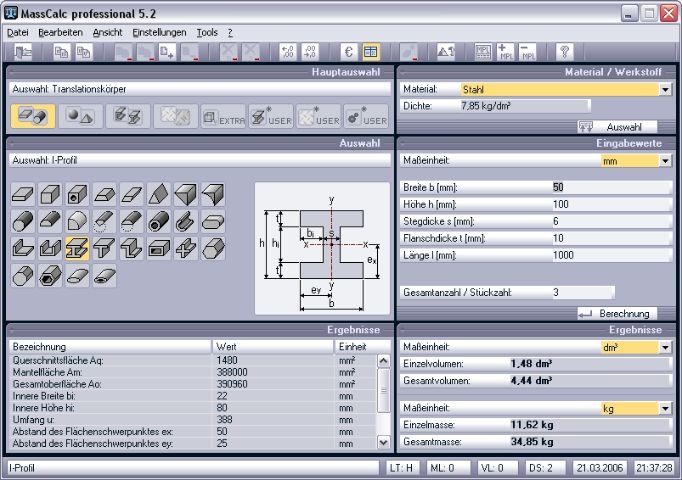Open the kg mass unit dropdown
Screen dimensions: 682x480
665,408
